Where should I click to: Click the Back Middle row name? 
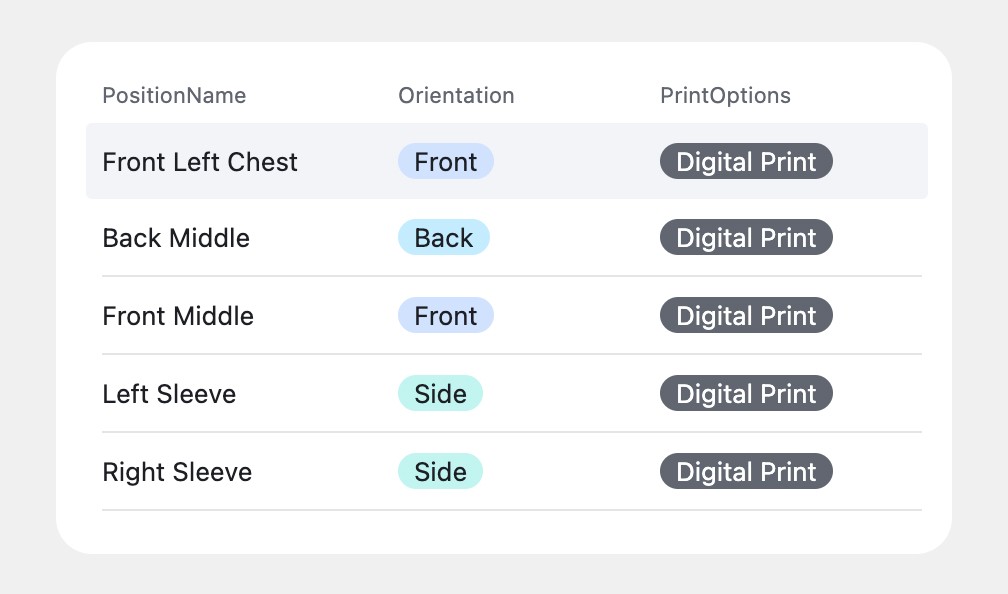pos(176,238)
